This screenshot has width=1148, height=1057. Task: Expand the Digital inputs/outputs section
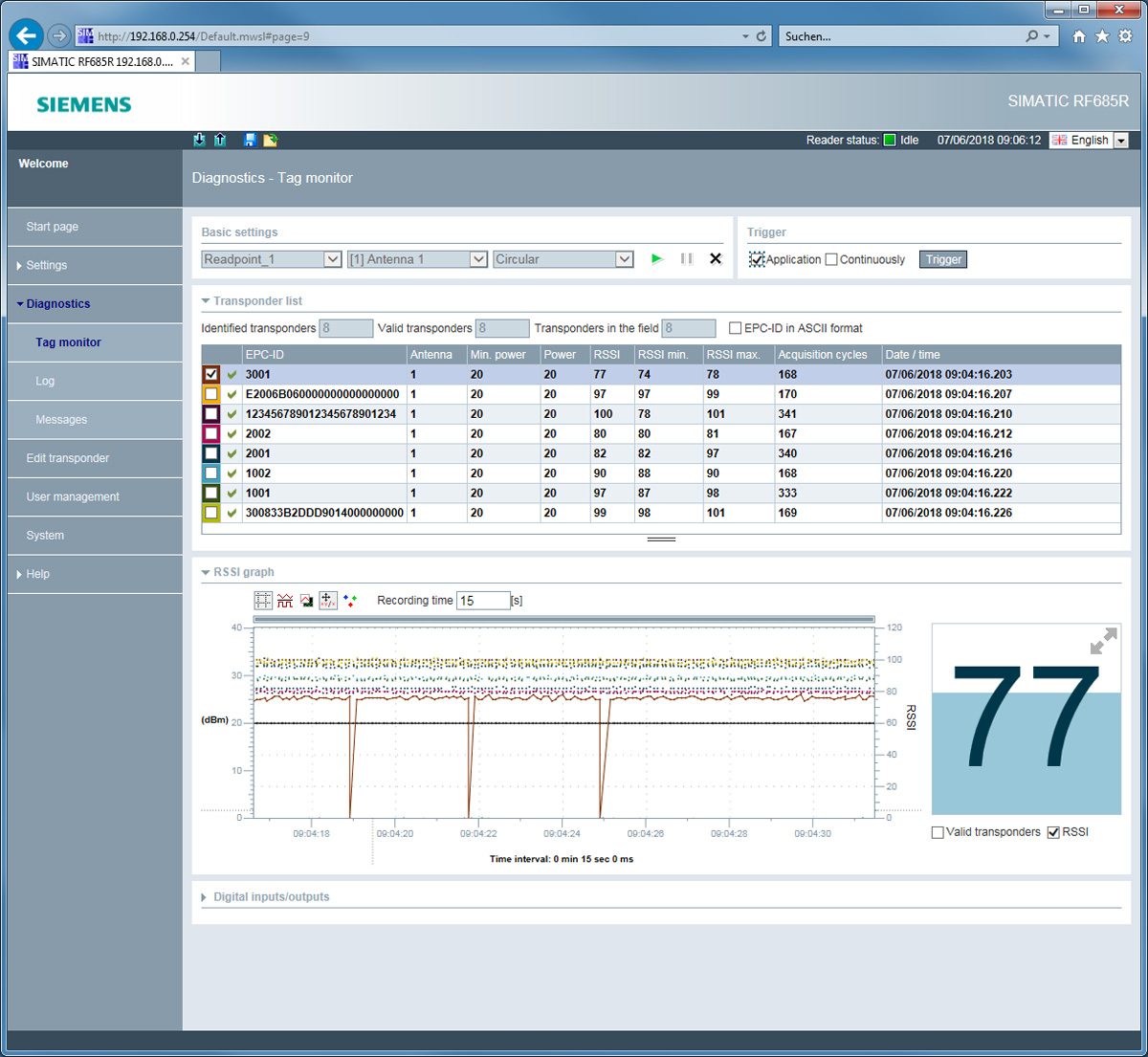[271, 897]
